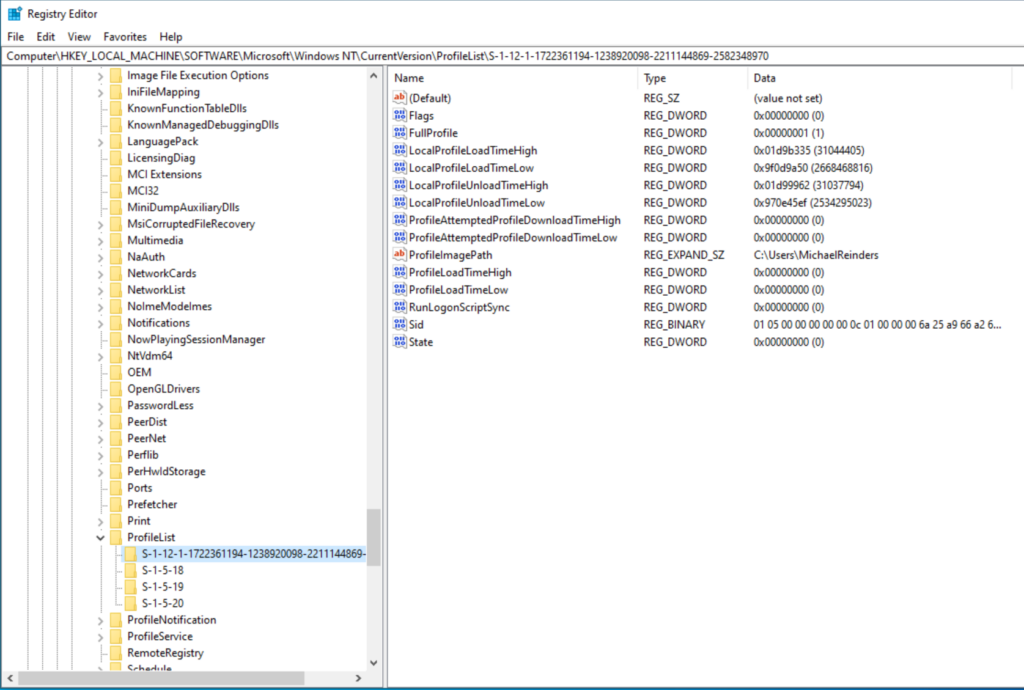Expand the MsiCorruptedFileRecovery key

tap(100, 225)
